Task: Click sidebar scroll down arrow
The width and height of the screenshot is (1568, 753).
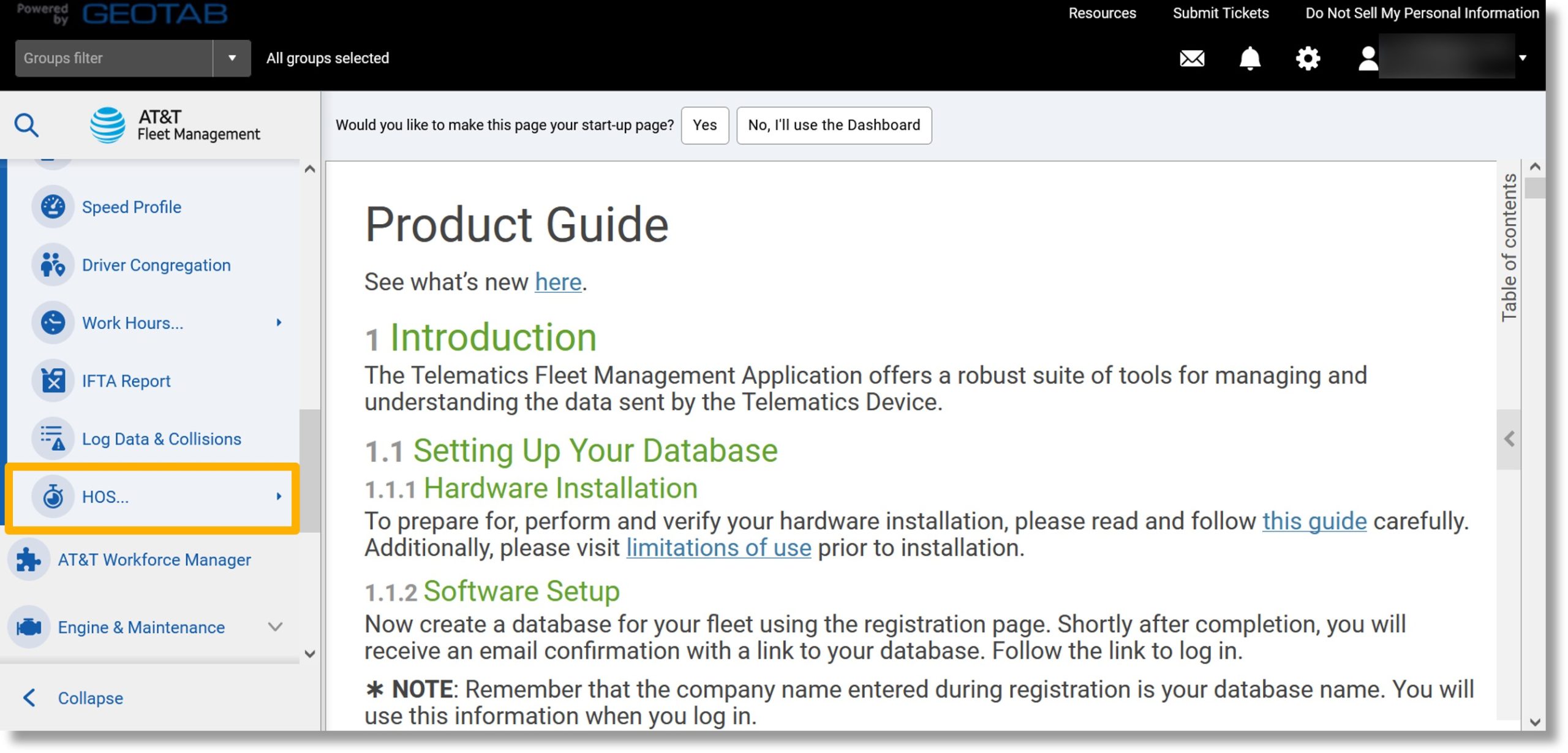Action: (x=310, y=654)
